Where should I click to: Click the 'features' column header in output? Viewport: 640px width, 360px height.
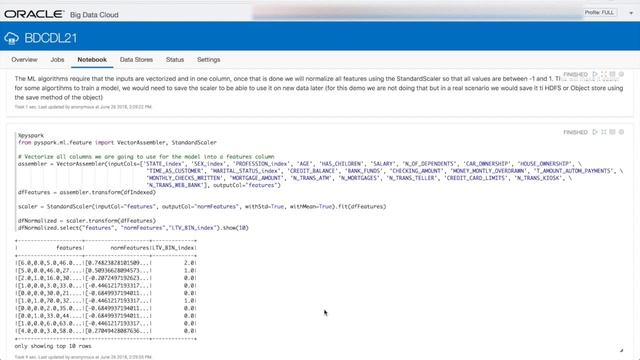[69, 248]
